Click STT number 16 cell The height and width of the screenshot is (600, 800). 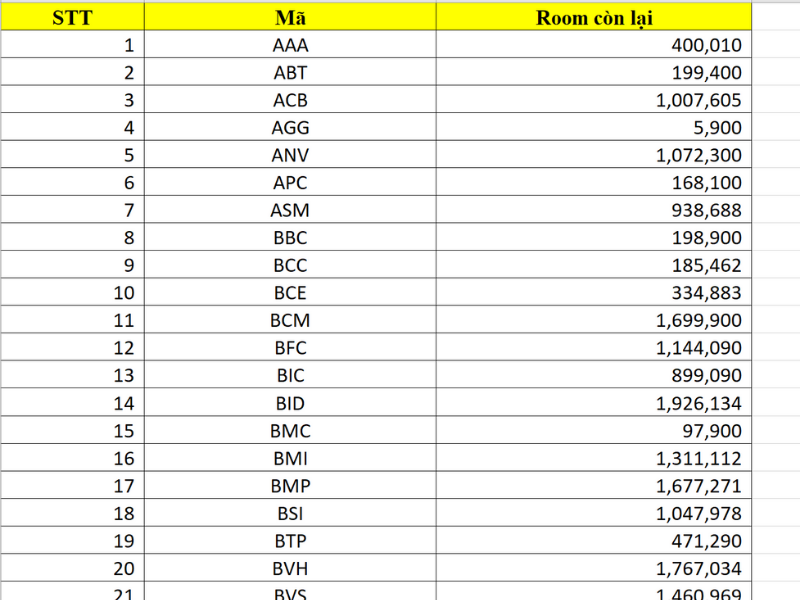point(72,458)
